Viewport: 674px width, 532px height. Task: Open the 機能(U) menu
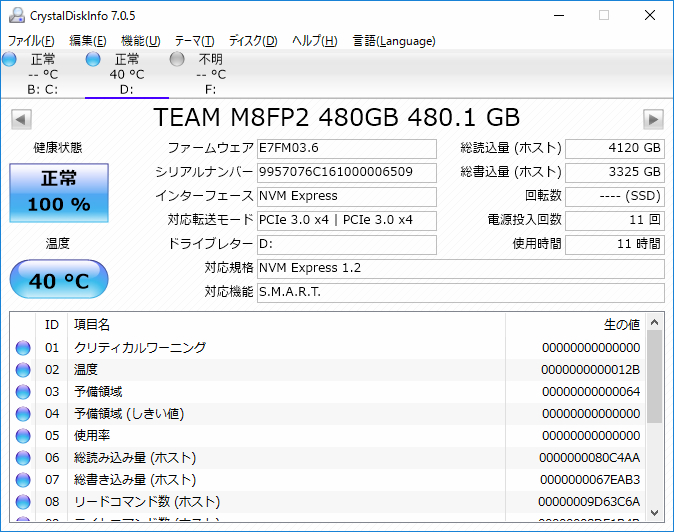[x=140, y=41]
